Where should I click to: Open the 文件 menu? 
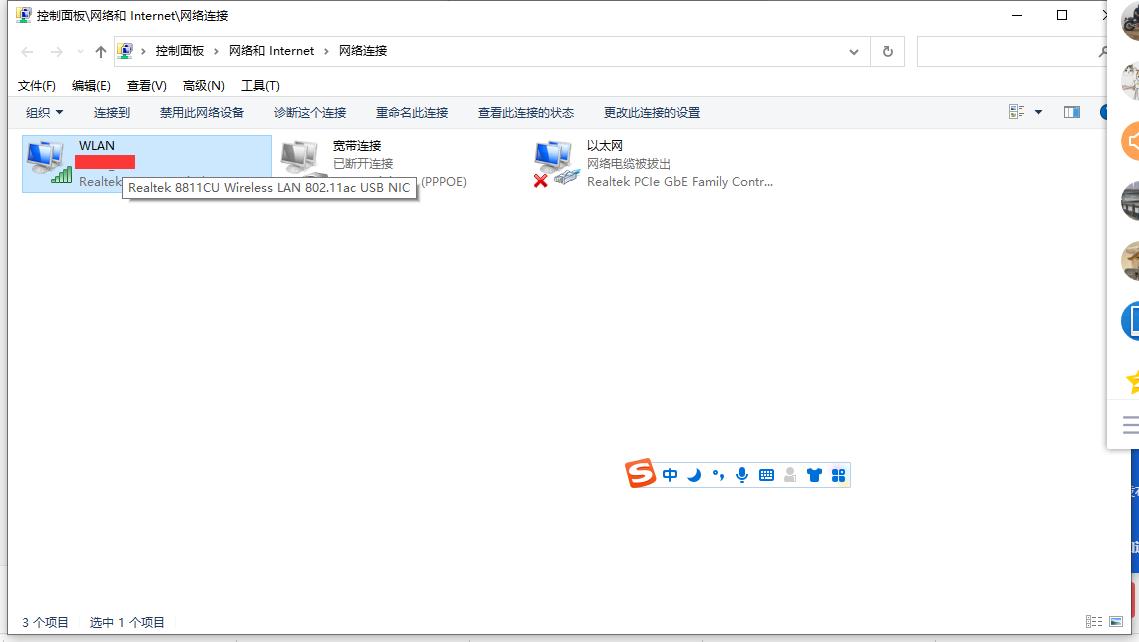[36, 85]
